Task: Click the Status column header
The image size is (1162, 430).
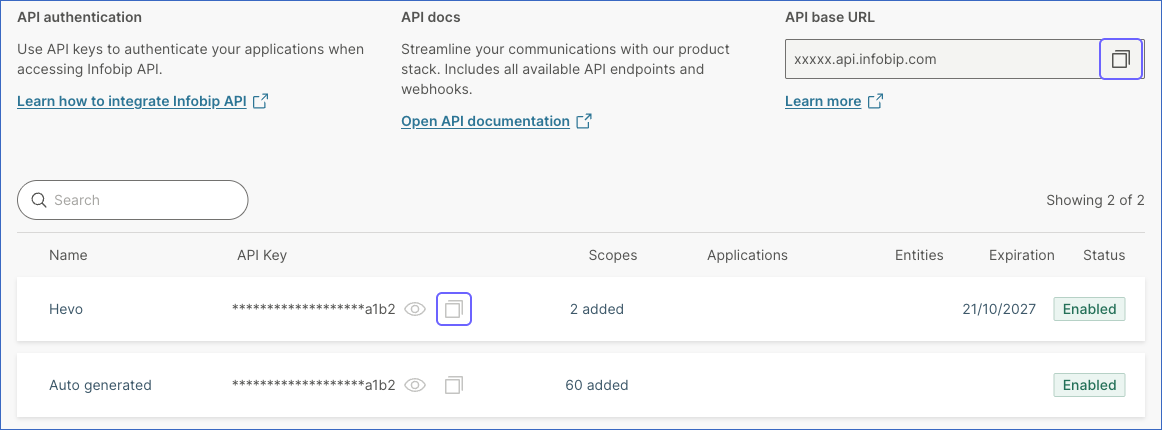Action: click(1104, 255)
